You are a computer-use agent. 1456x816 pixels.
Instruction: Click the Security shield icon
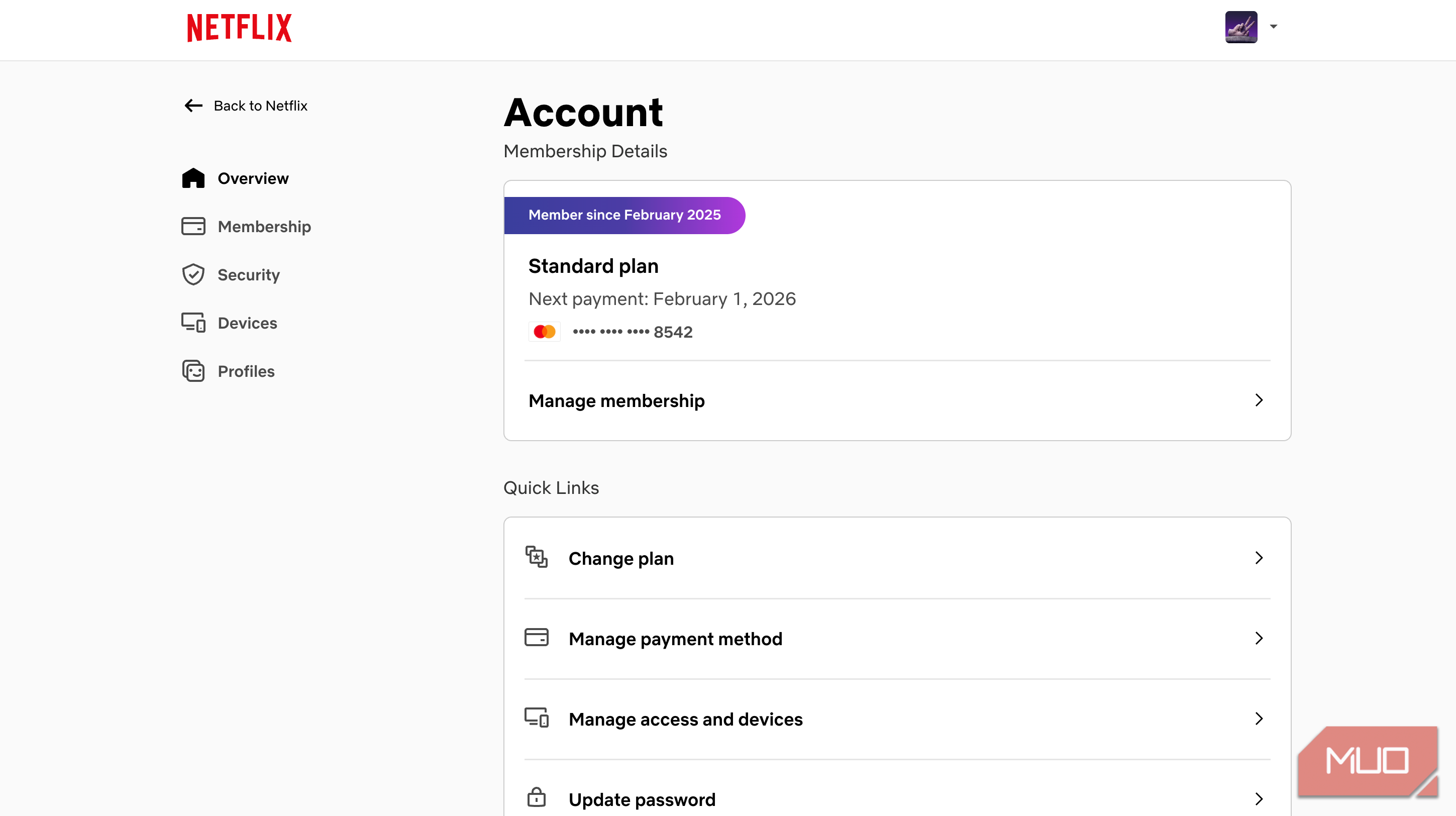[193, 275]
